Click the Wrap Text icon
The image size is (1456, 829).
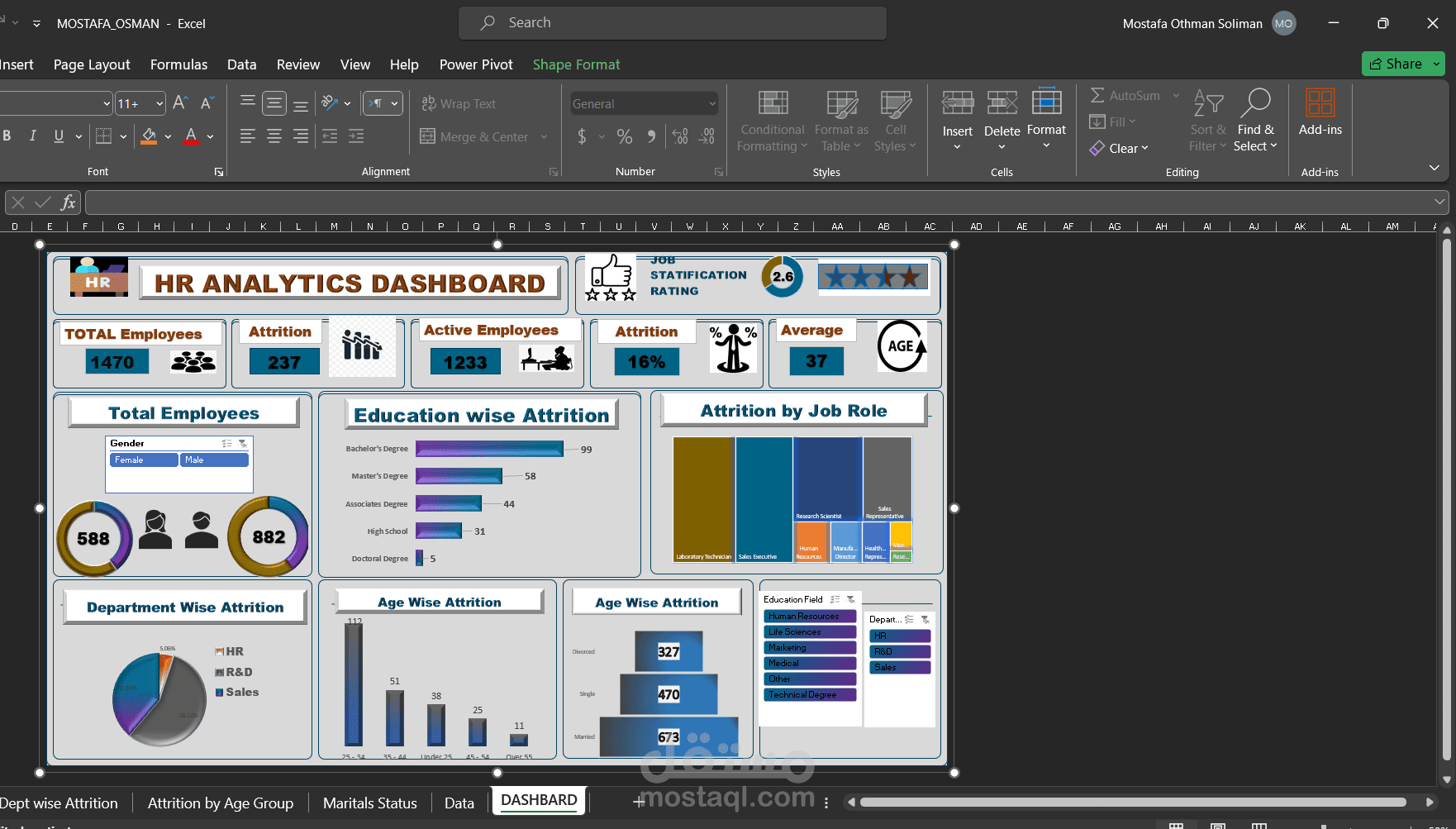429,103
